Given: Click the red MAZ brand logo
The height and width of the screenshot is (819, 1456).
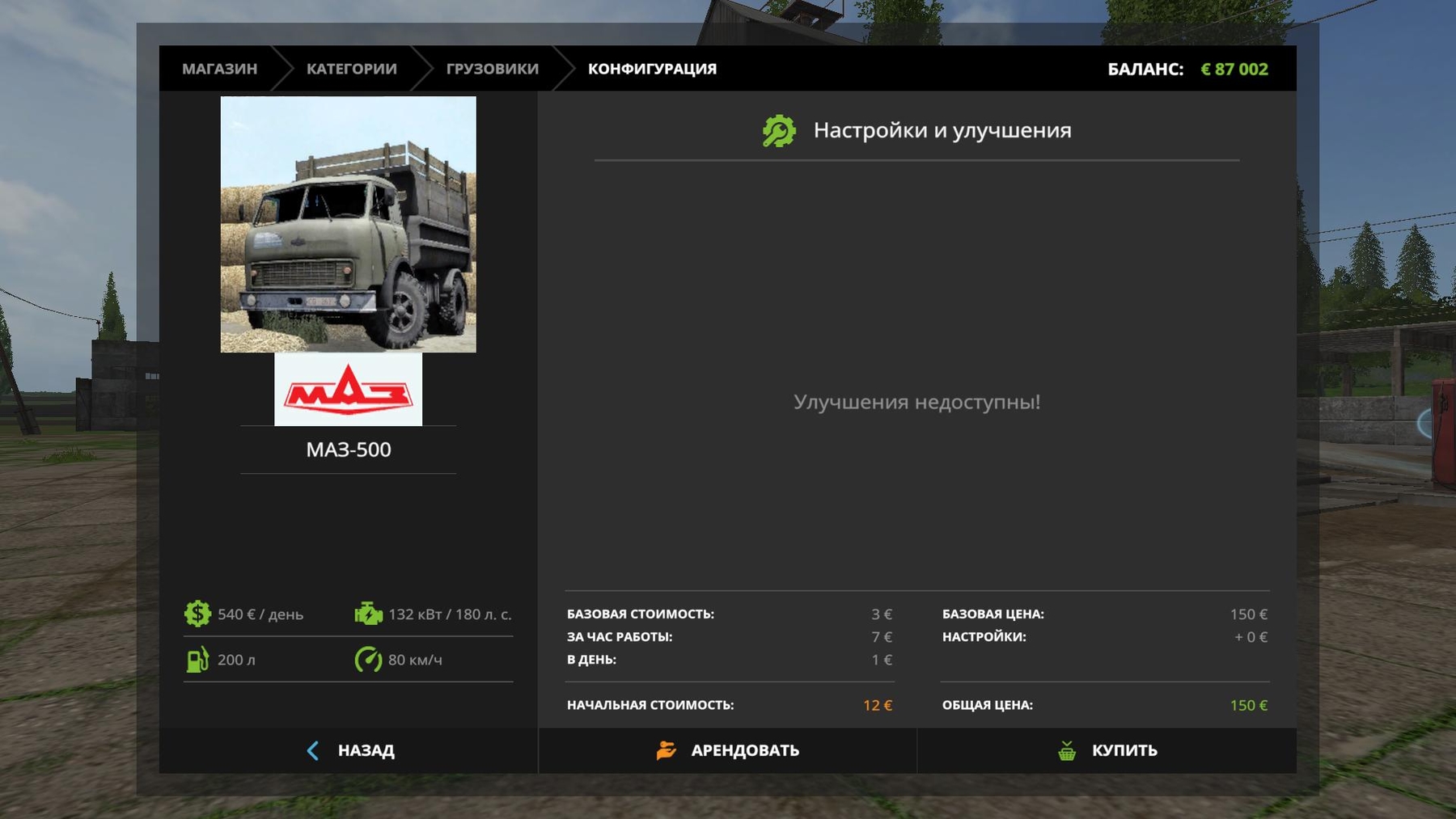Looking at the screenshot, I should click(348, 390).
